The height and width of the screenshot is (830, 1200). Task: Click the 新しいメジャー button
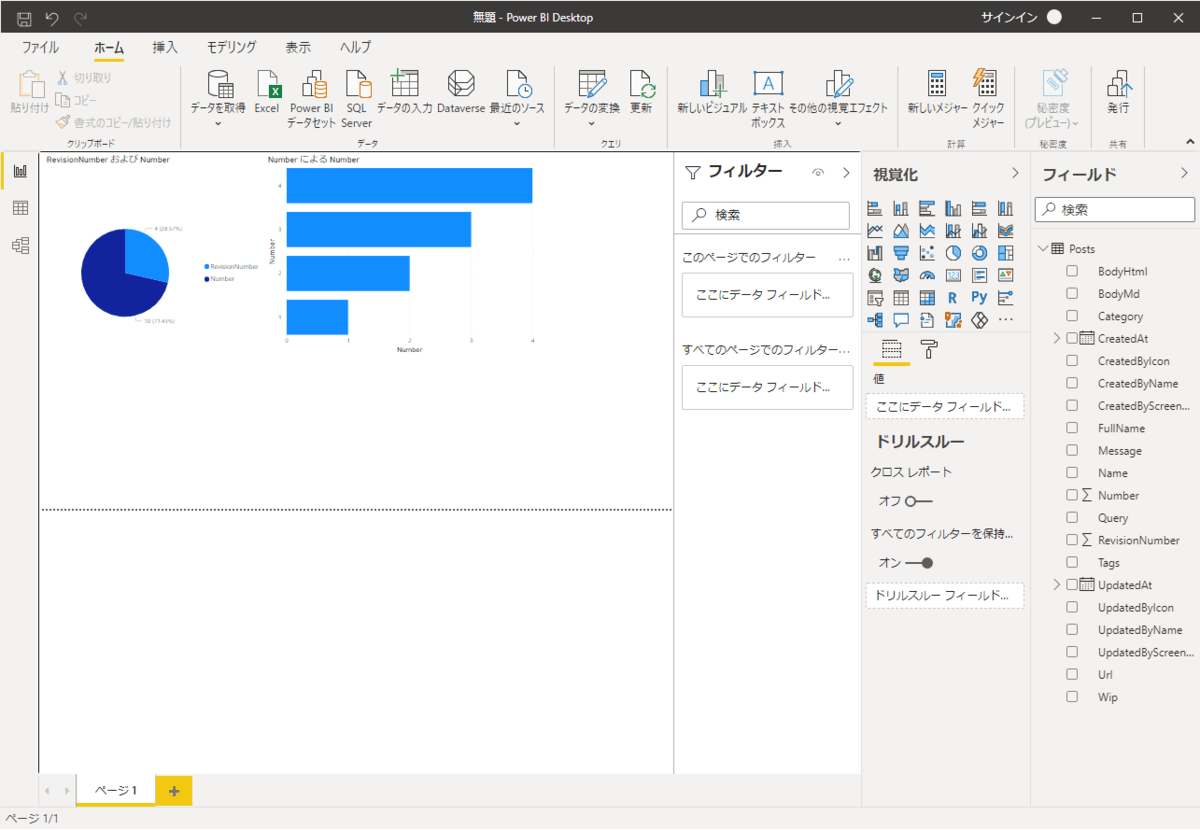[937, 92]
